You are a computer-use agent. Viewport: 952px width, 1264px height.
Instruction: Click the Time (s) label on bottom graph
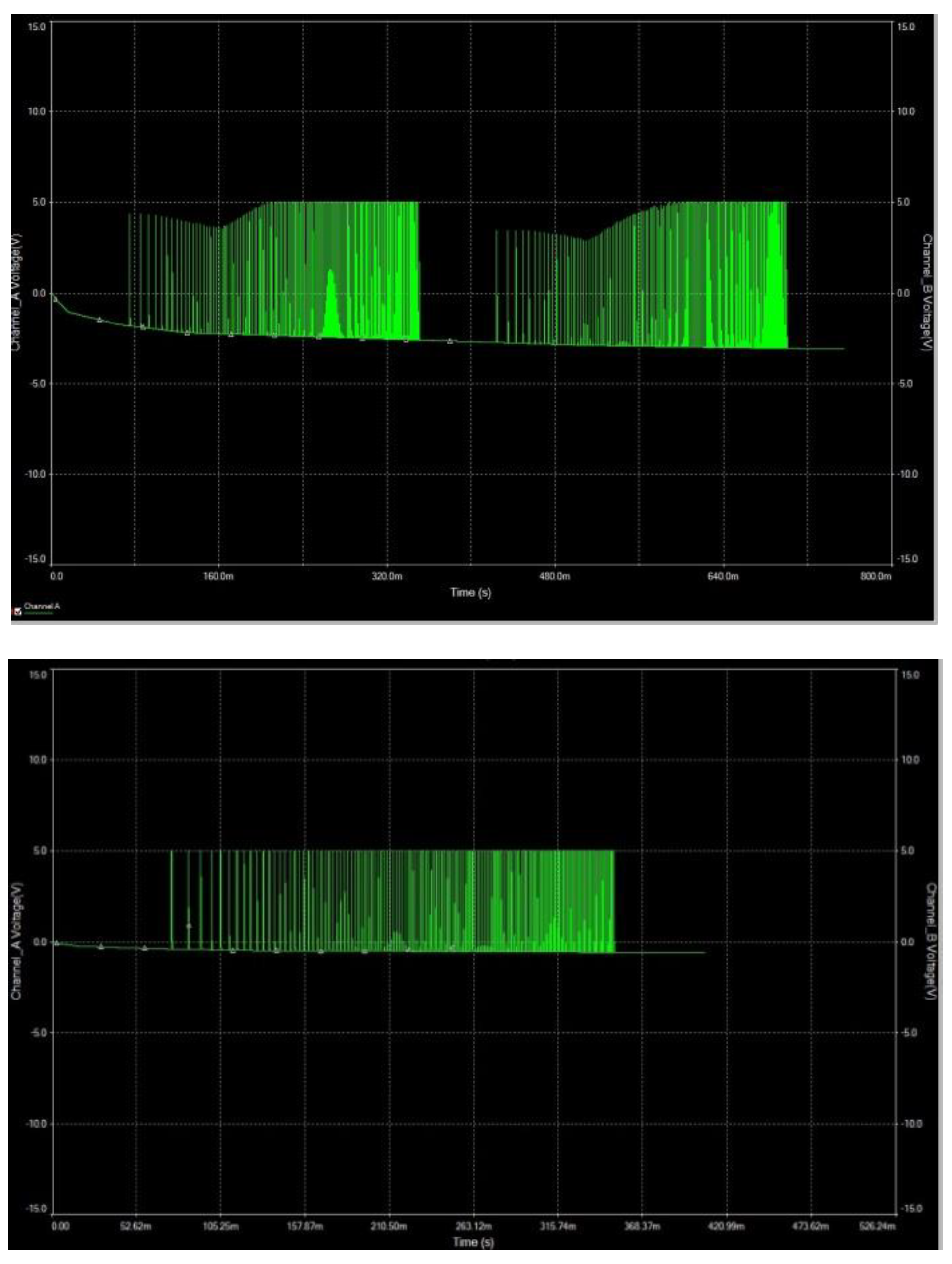pos(473,1242)
